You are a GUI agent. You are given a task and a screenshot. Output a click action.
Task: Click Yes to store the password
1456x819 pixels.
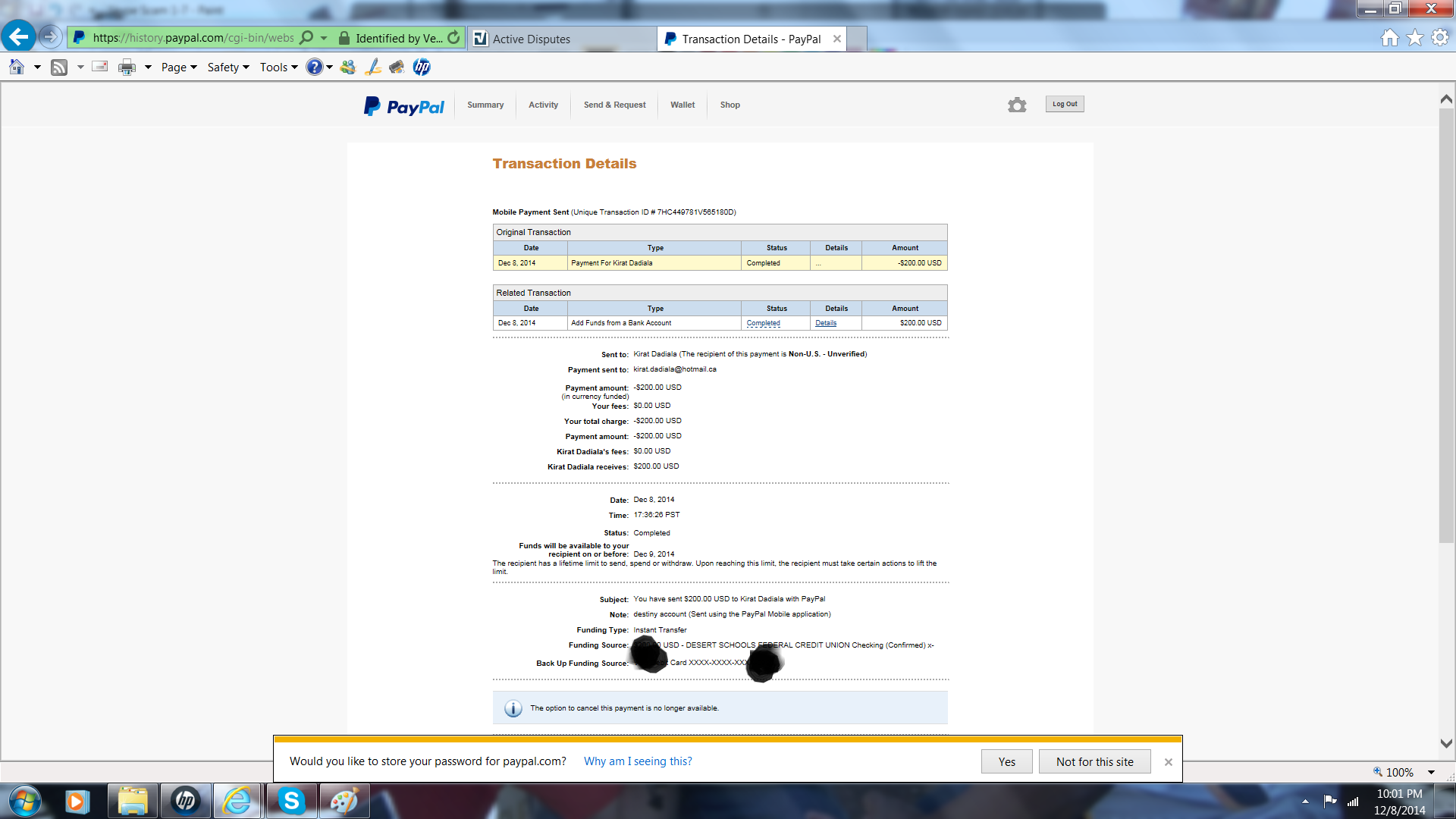1007,761
